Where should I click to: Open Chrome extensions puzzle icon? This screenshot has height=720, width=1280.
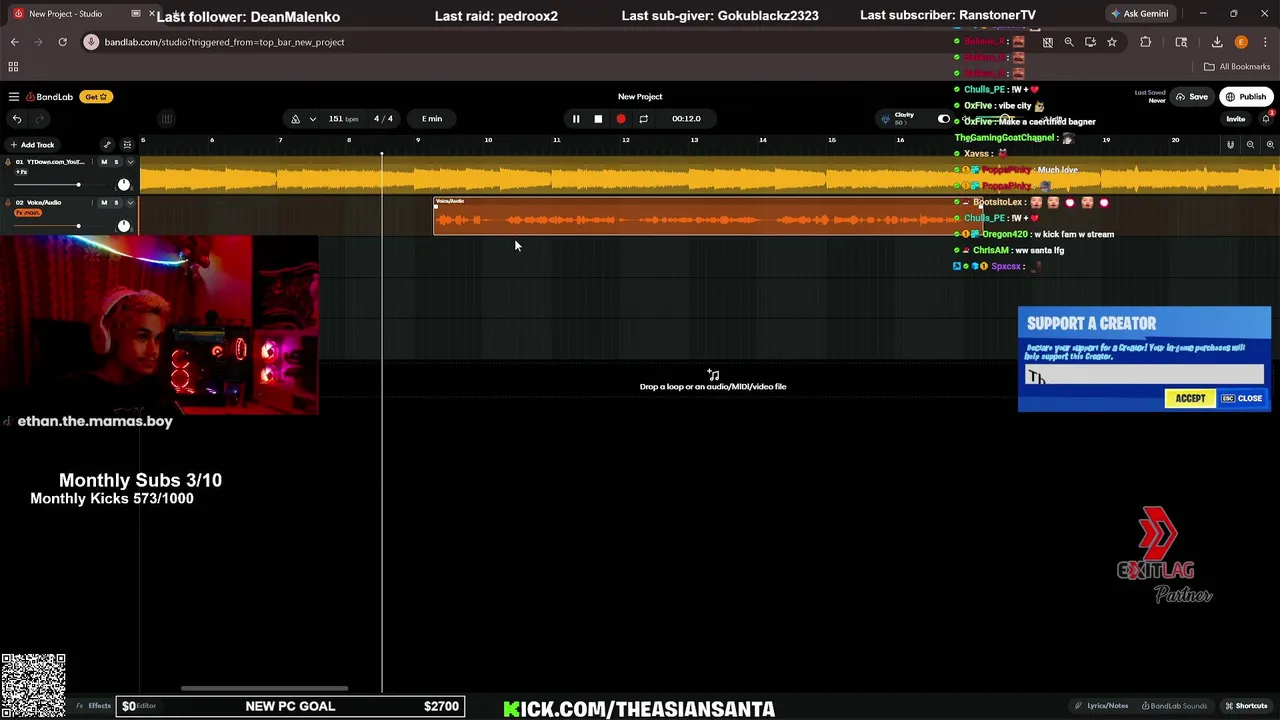1146,42
